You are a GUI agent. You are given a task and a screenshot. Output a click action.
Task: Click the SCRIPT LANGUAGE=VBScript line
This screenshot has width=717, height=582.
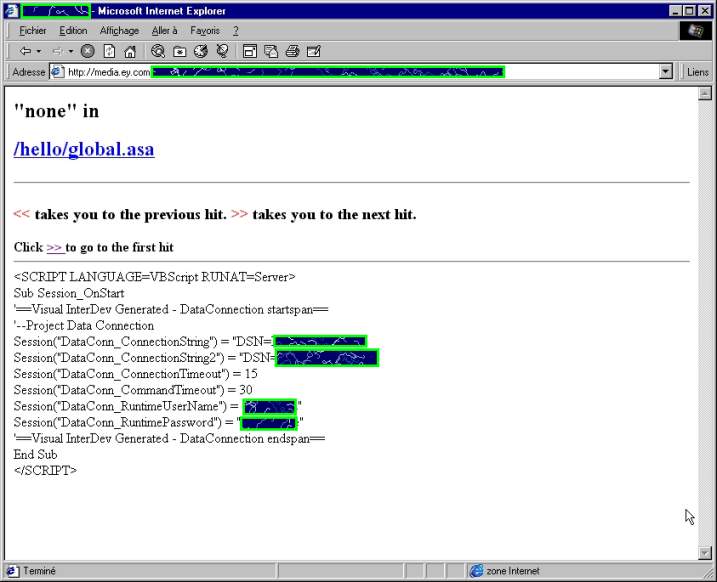pyautogui.click(x=155, y=277)
